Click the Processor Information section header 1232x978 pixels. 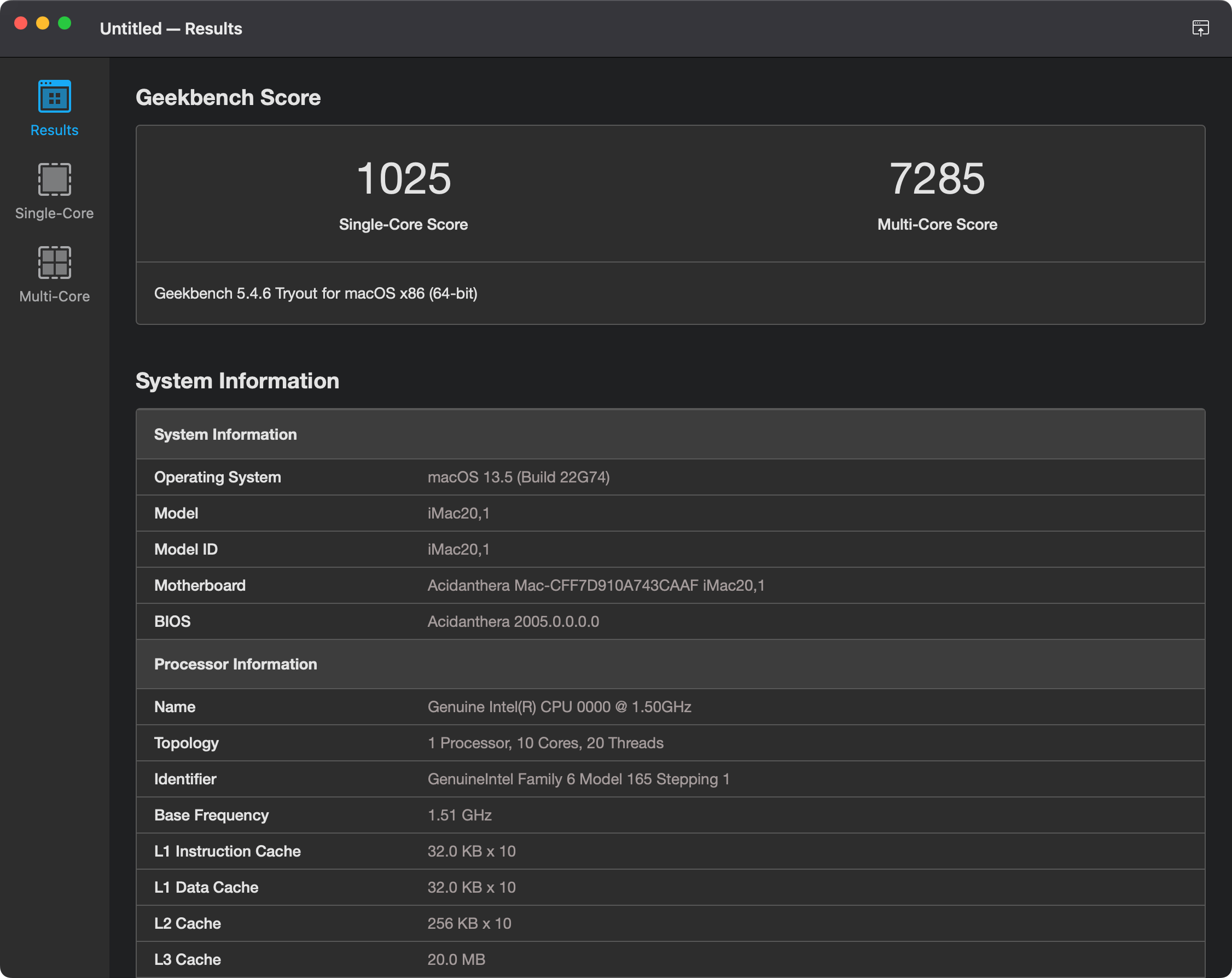[235, 664]
